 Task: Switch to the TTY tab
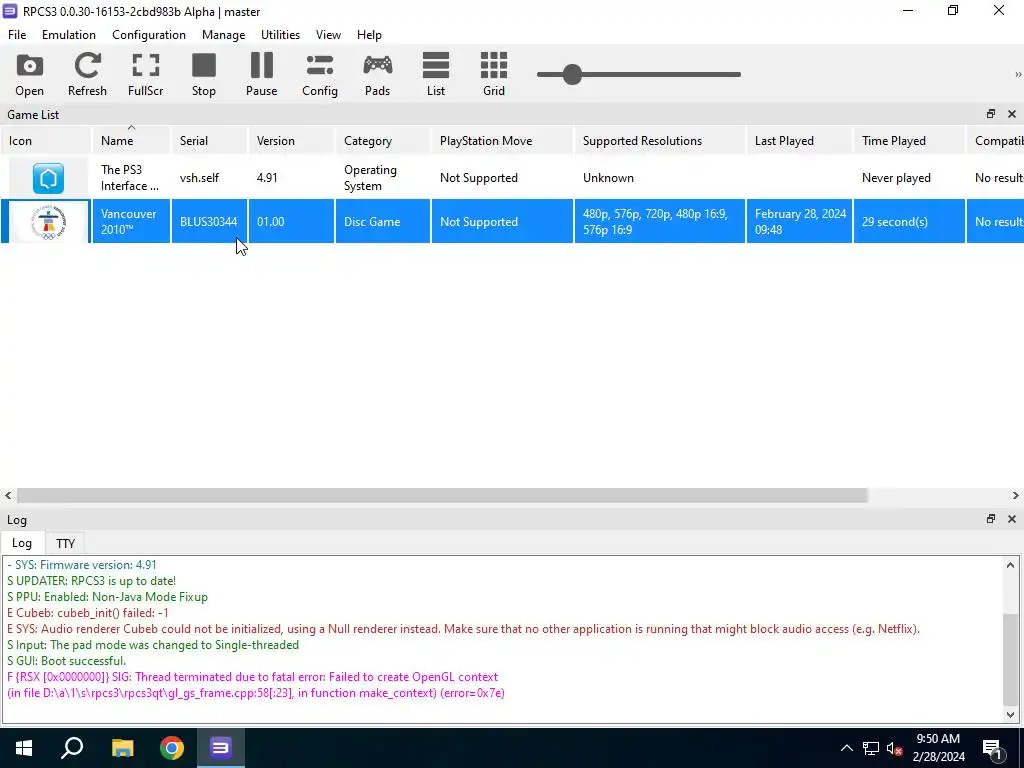pyautogui.click(x=65, y=543)
